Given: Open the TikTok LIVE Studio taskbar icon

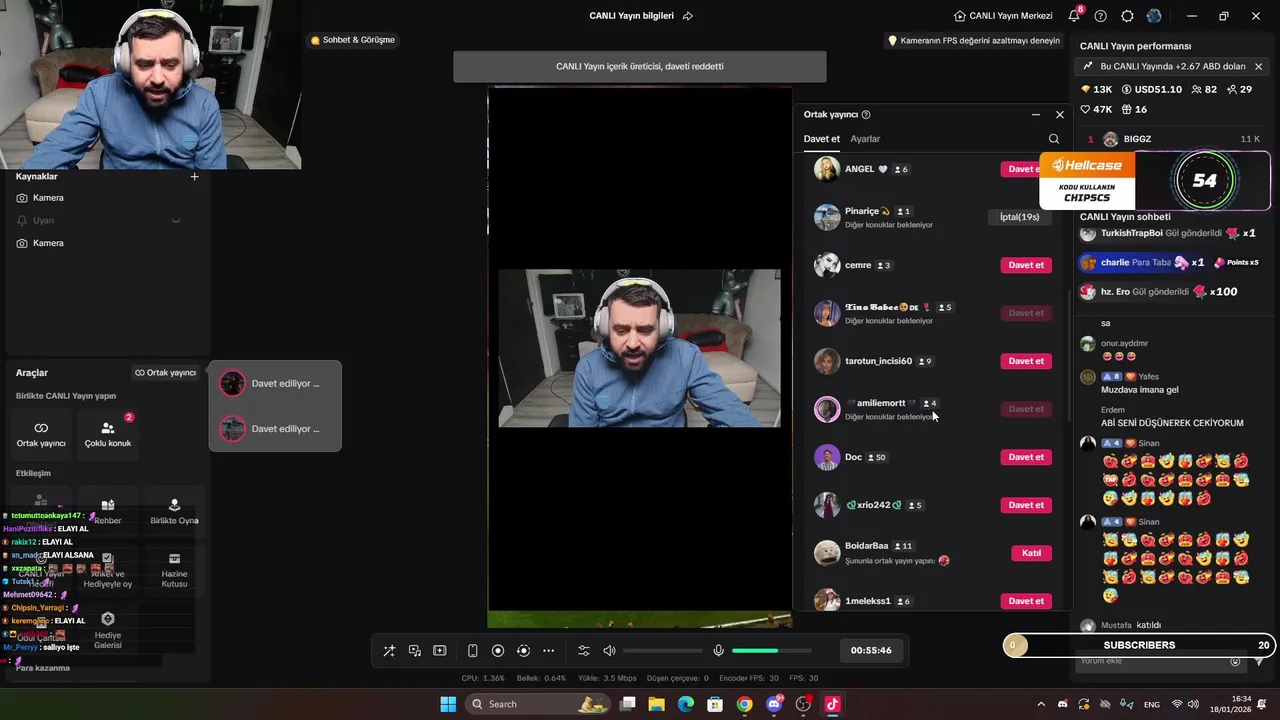Looking at the screenshot, I should coord(832,704).
